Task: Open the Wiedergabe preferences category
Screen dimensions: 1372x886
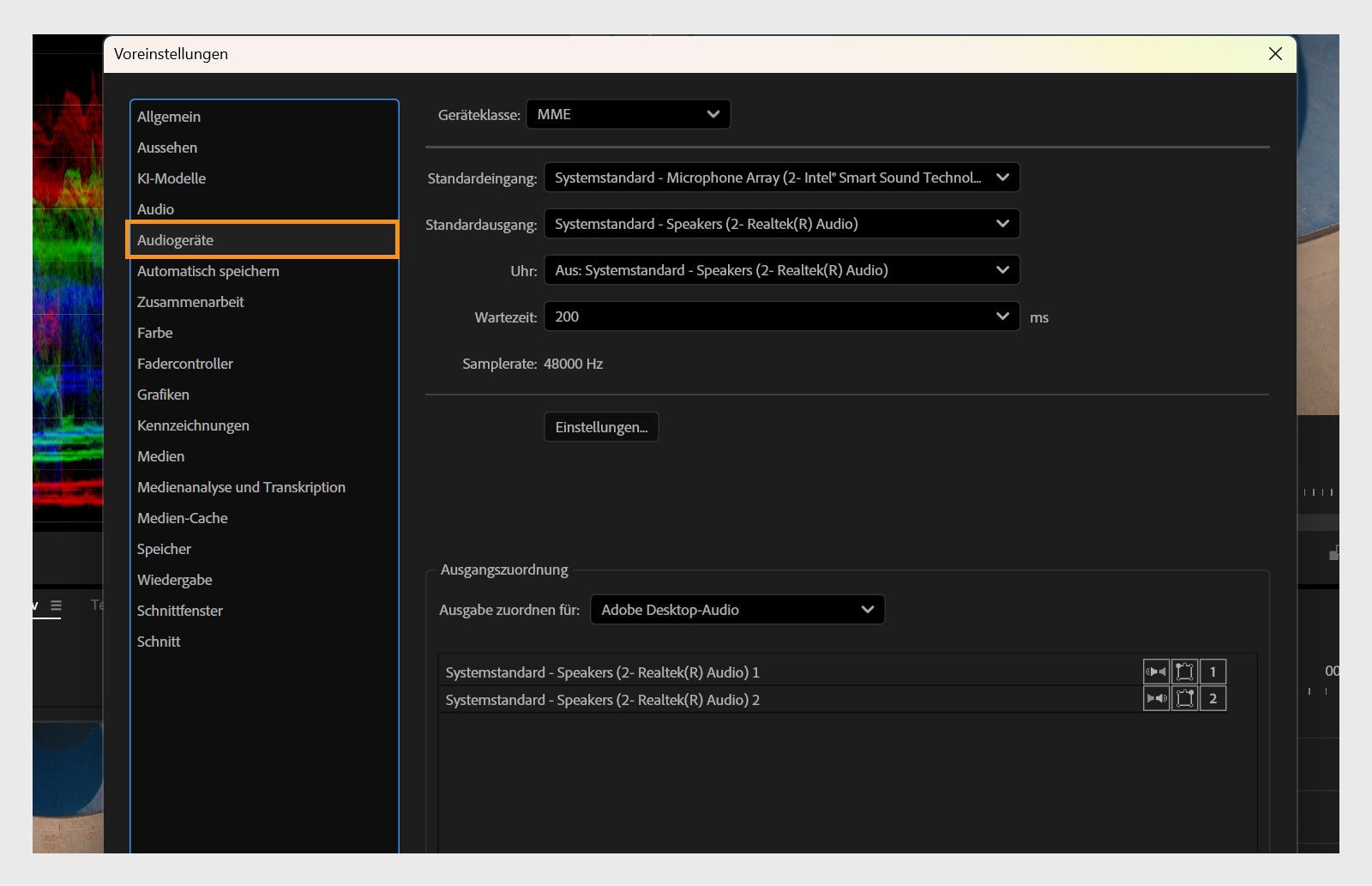Action: 175,580
